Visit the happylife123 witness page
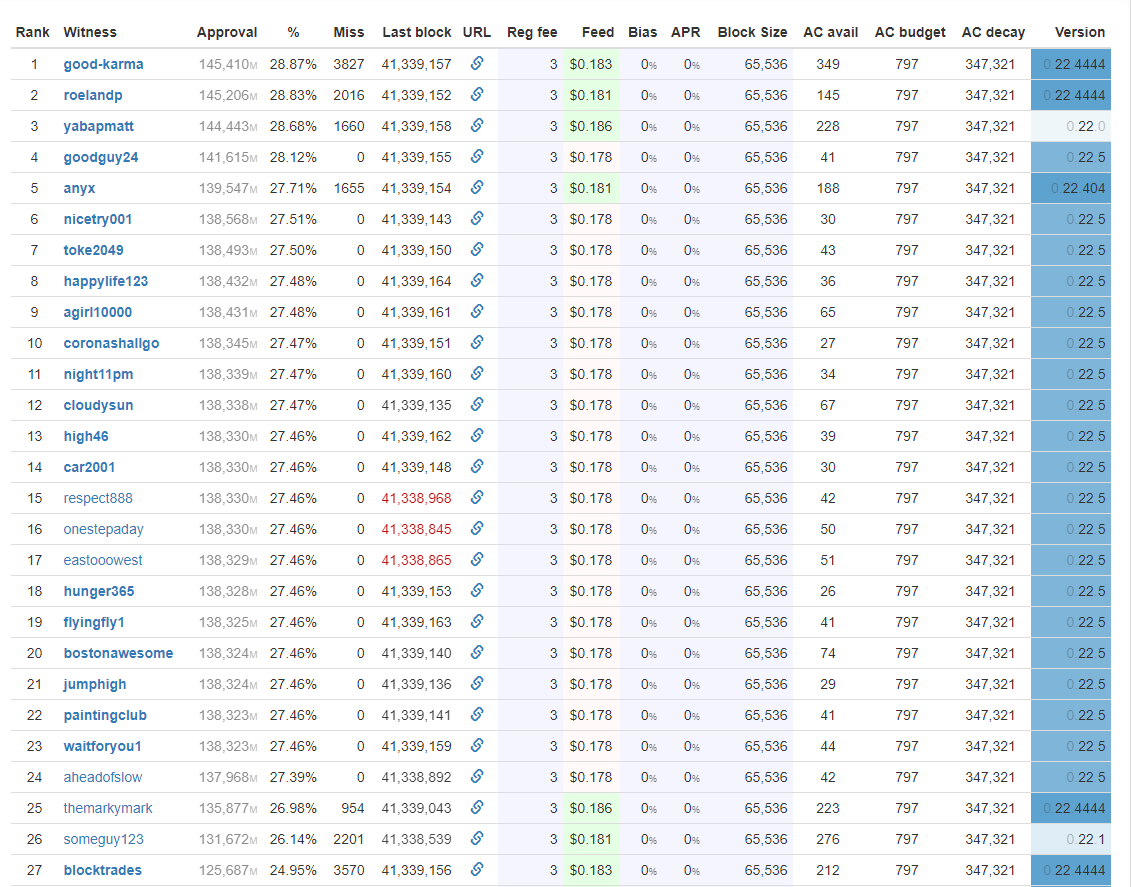The width and height of the screenshot is (1131, 887). pos(106,281)
